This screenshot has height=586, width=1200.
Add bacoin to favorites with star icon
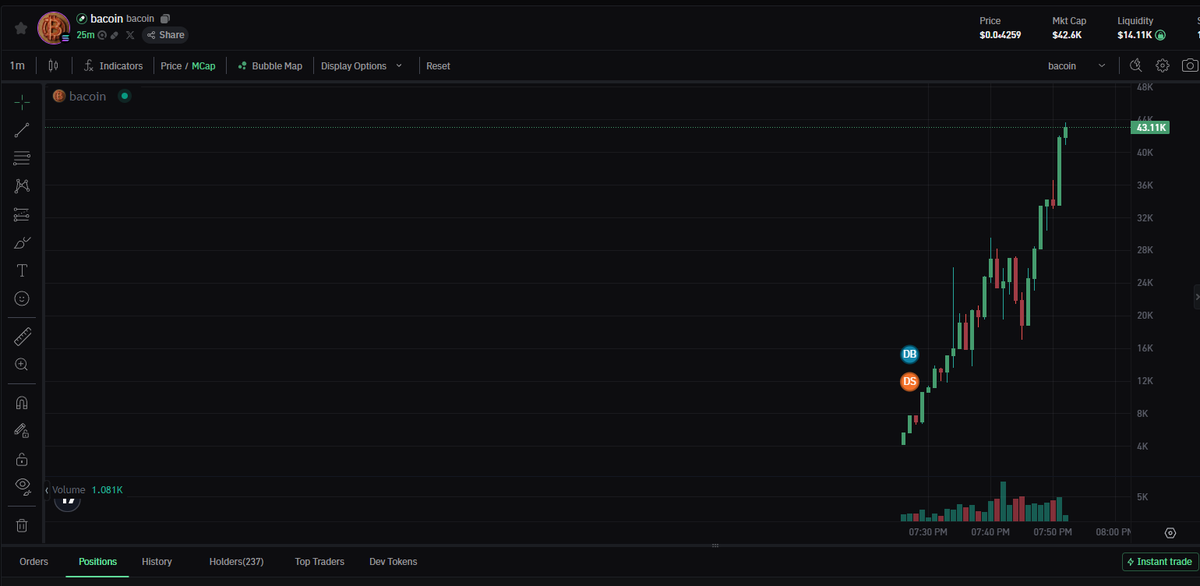click(21, 28)
